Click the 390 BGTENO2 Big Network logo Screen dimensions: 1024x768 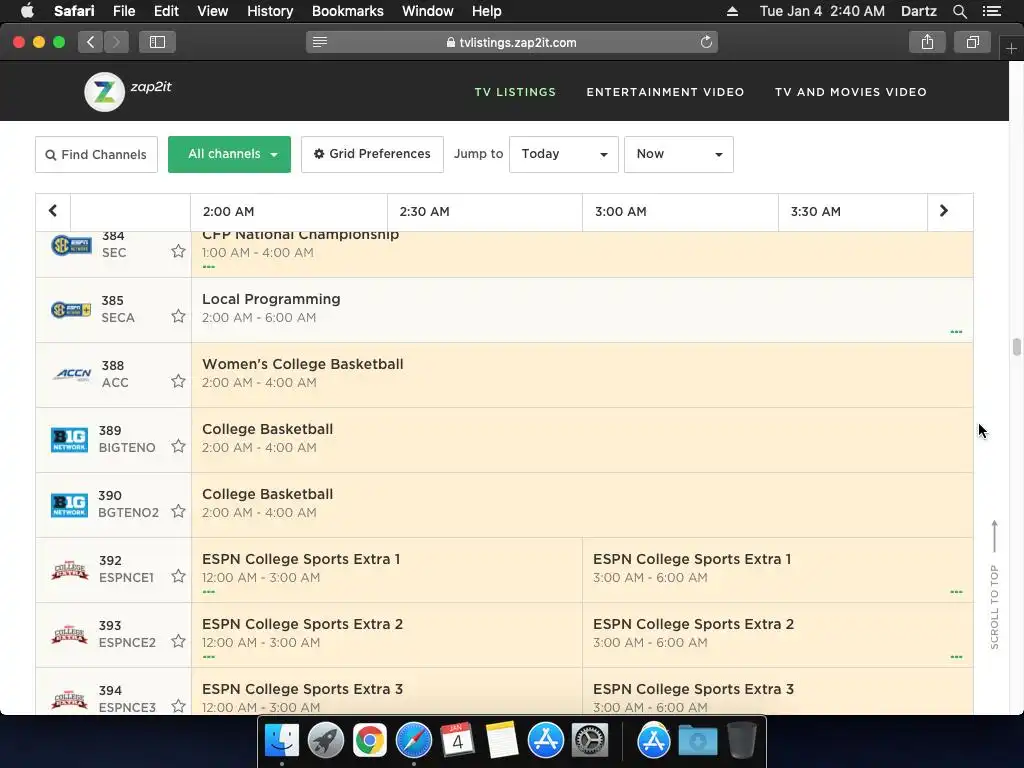pos(69,505)
